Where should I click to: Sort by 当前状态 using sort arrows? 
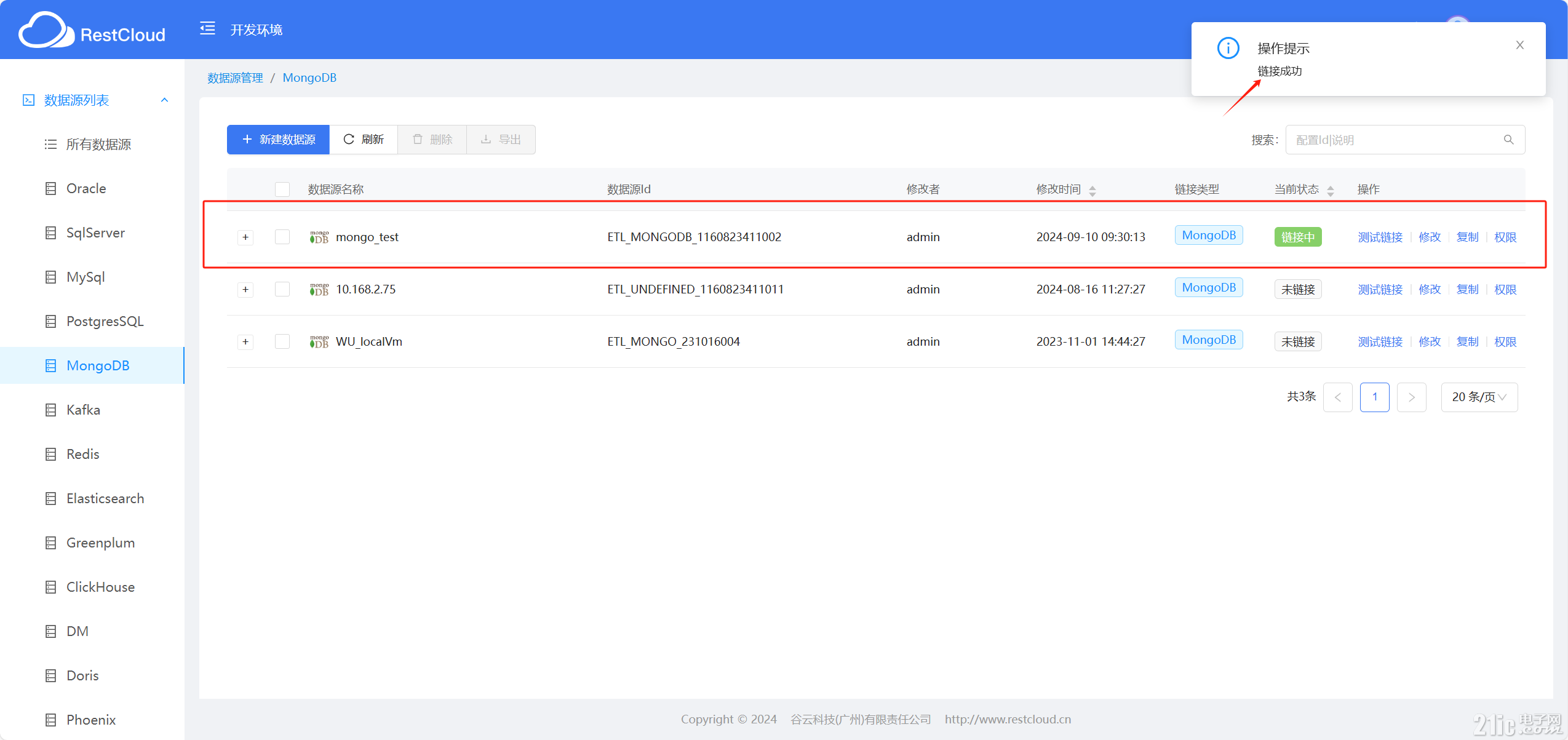[1330, 191]
